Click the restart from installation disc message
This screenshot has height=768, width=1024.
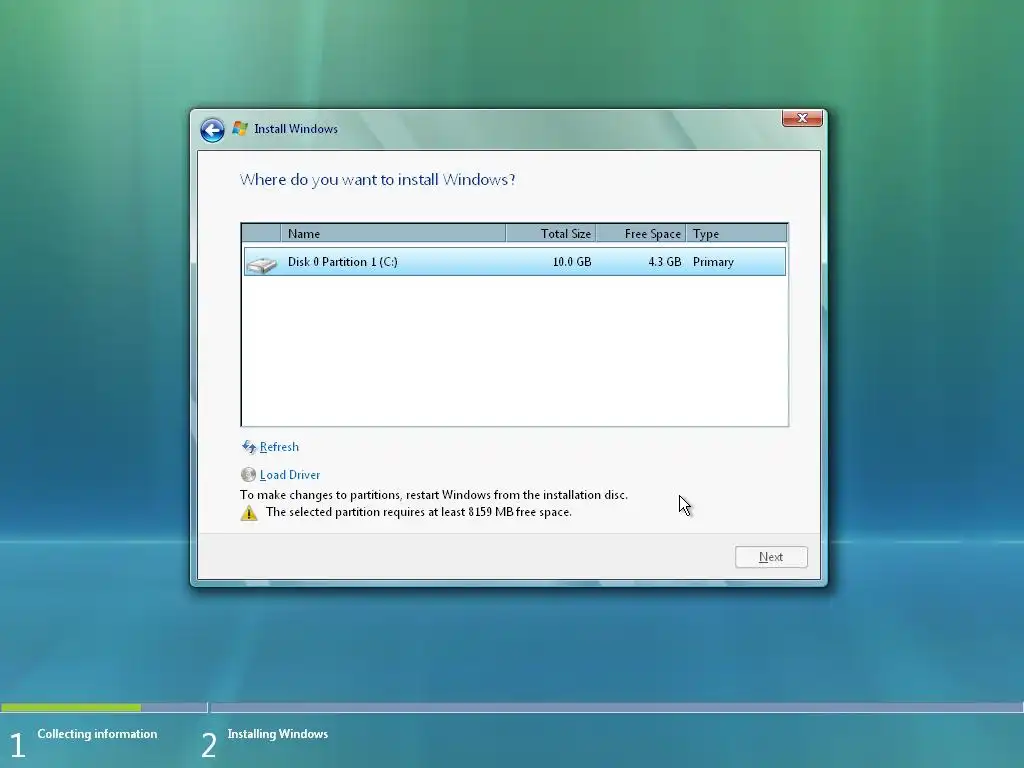click(x=434, y=495)
